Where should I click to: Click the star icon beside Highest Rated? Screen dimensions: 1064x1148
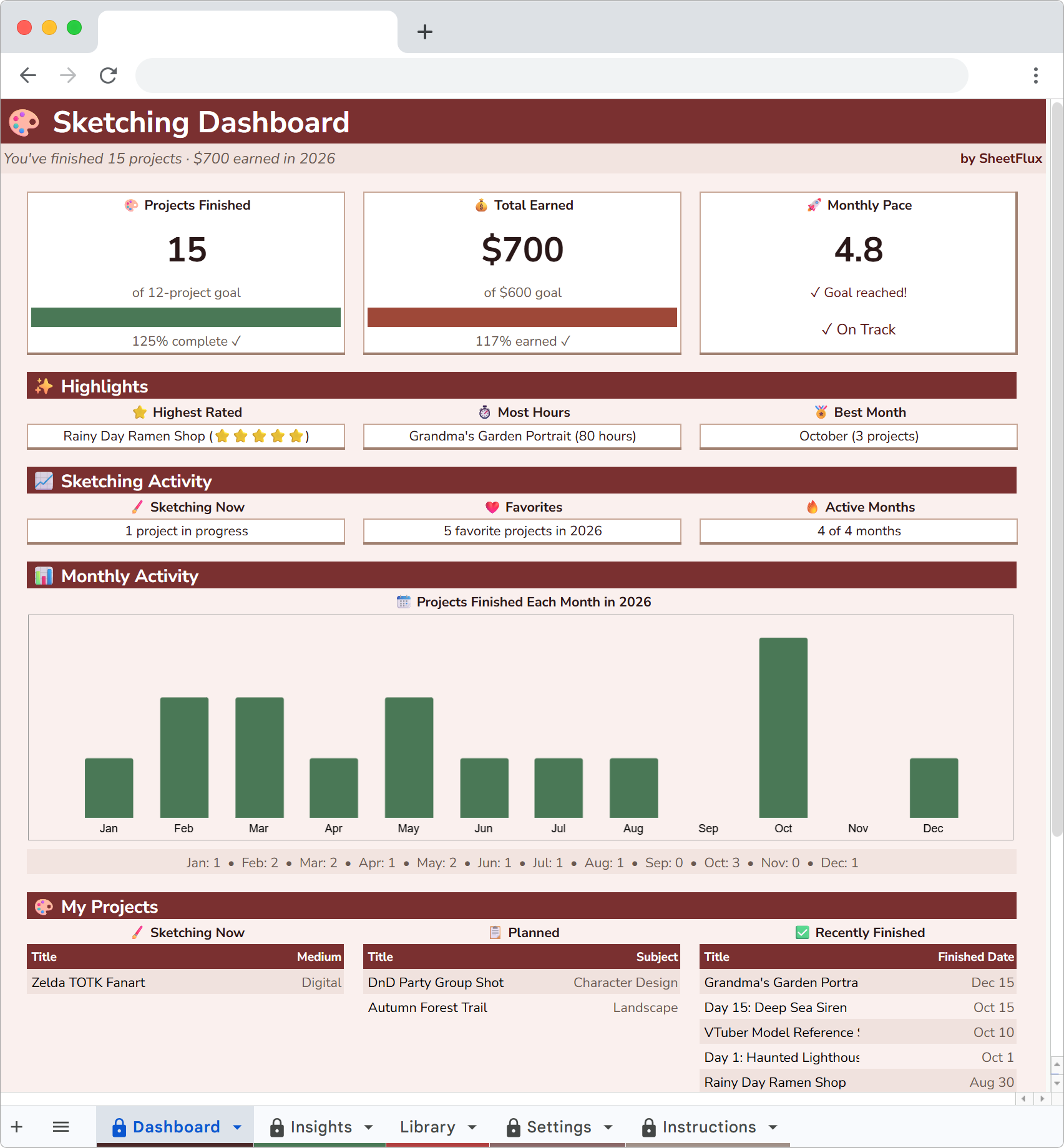tap(139, 412)
